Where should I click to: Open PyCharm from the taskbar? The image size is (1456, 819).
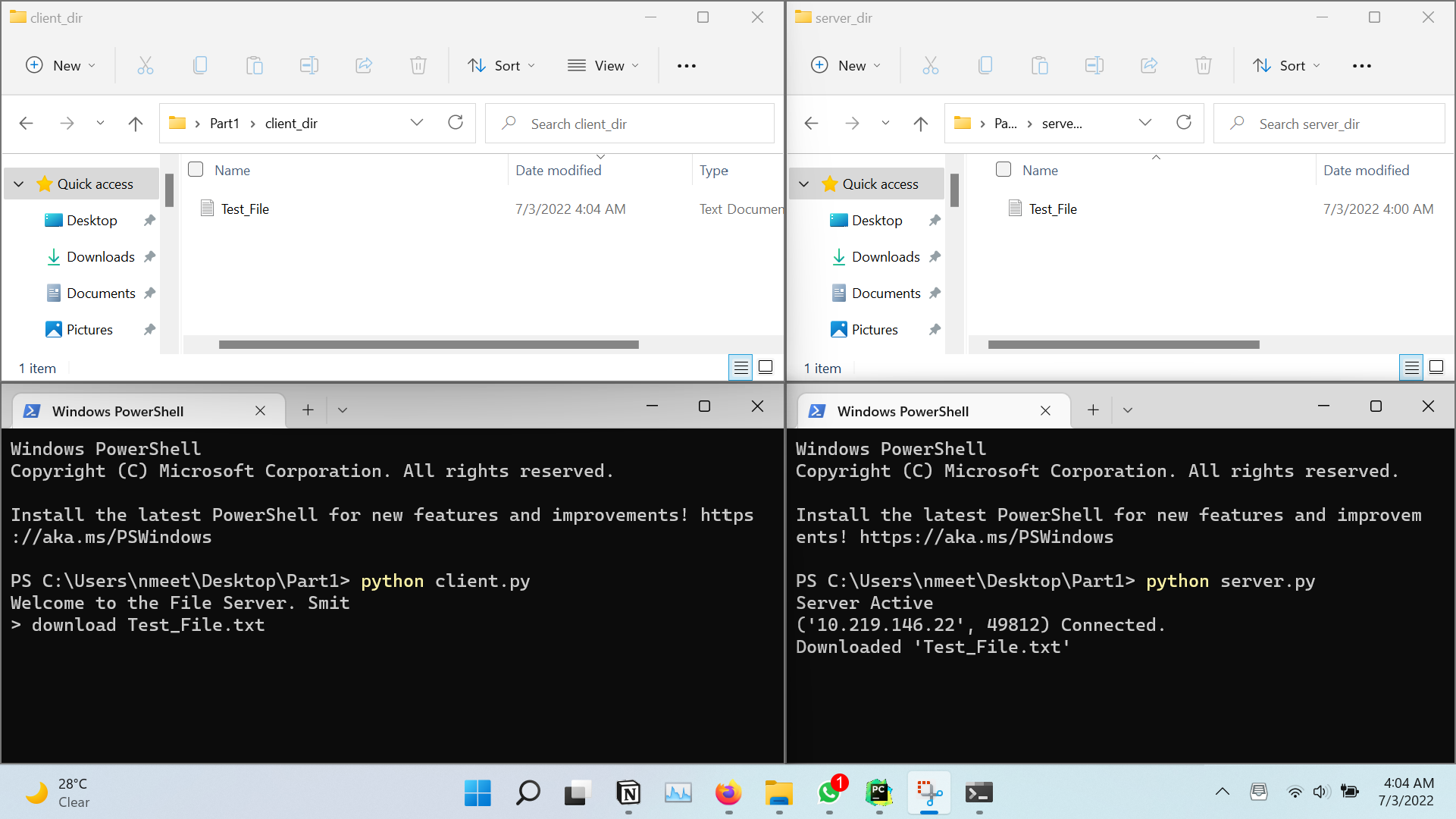878,793
